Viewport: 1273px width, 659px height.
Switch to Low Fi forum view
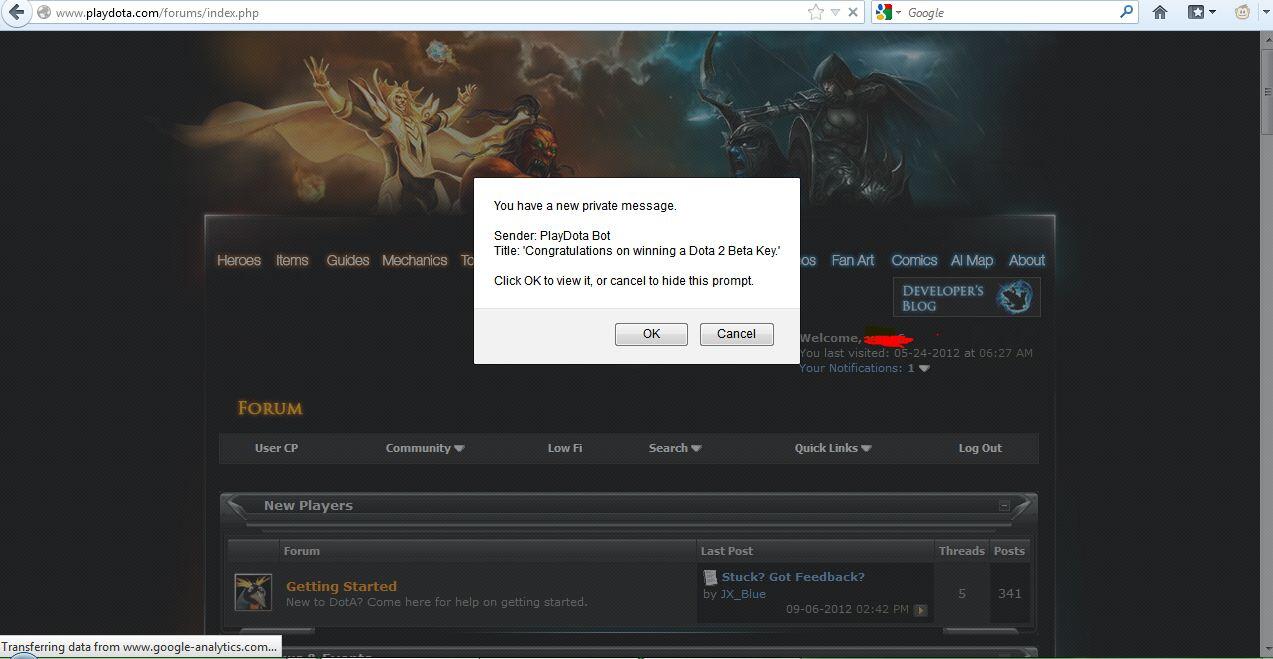pos(565,448)
